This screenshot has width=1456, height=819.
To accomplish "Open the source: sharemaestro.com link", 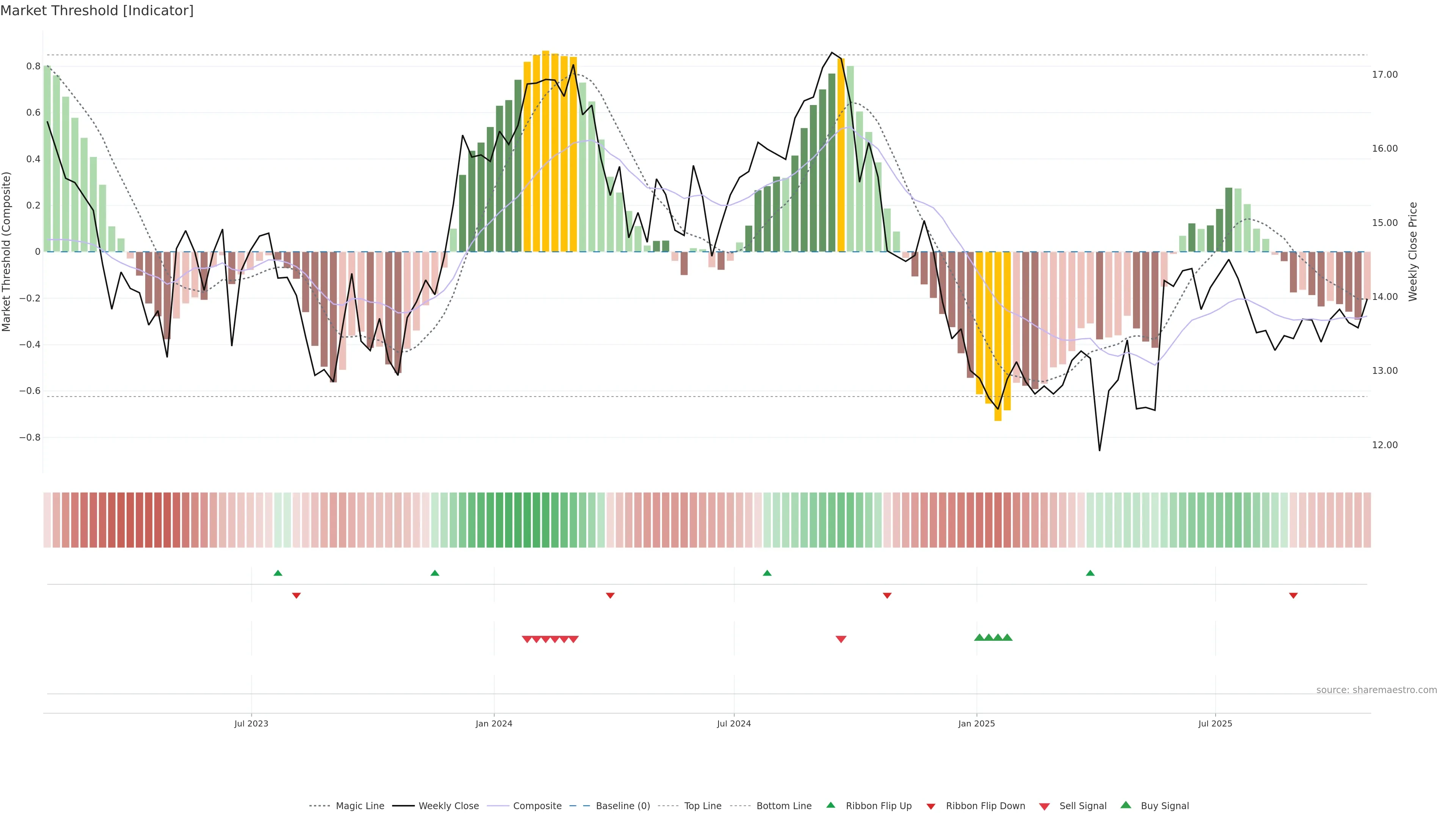I will pyautogui.click(x=1376, y=690).
